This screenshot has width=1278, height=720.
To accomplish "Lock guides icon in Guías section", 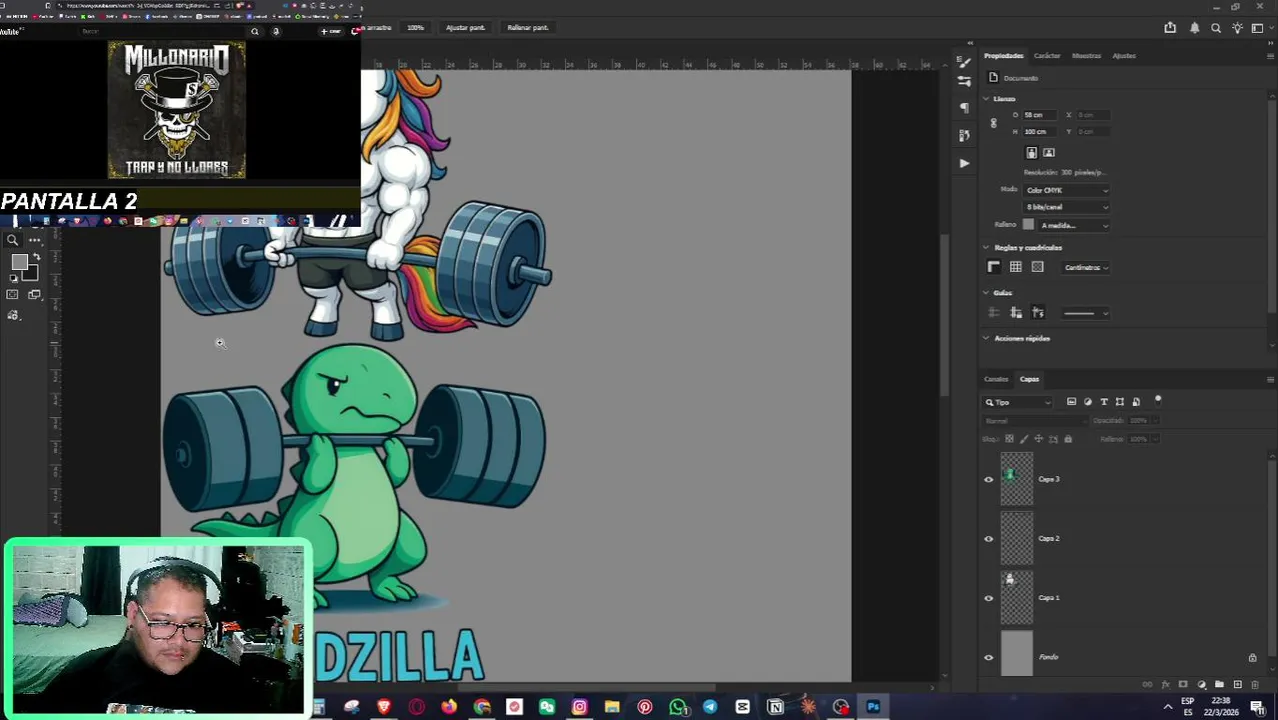I will click(1016, 313).
